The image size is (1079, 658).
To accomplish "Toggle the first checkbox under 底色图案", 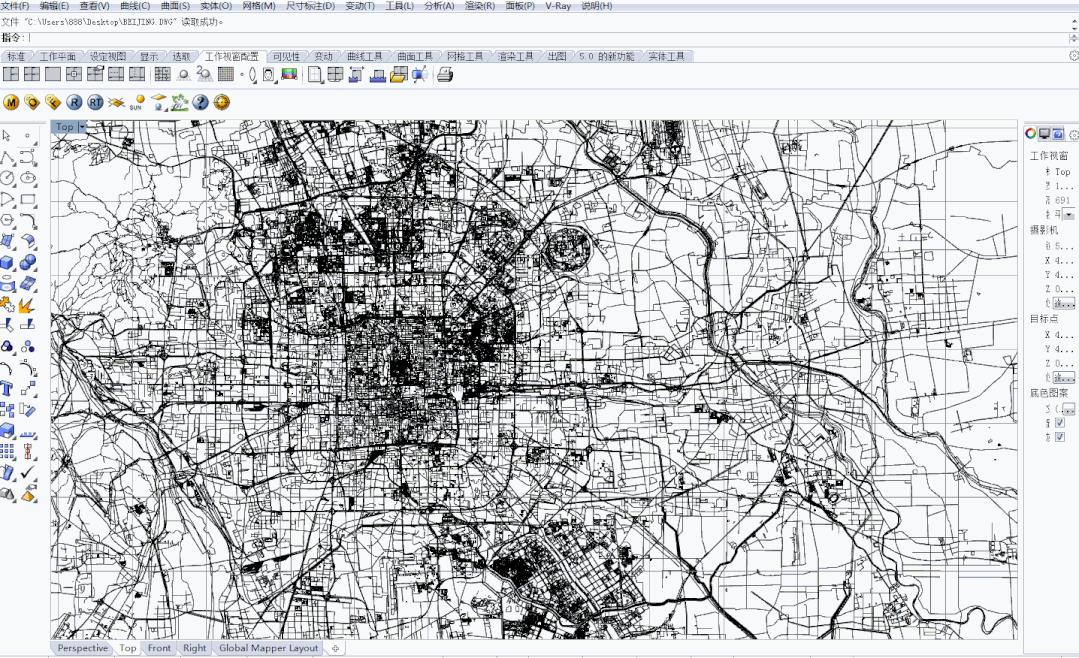I will pos(1060,423).
